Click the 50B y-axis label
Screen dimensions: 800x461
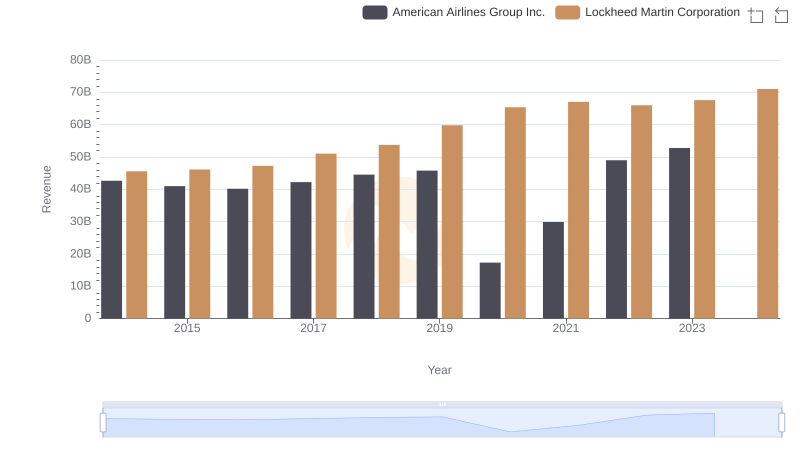click(81, 157)
